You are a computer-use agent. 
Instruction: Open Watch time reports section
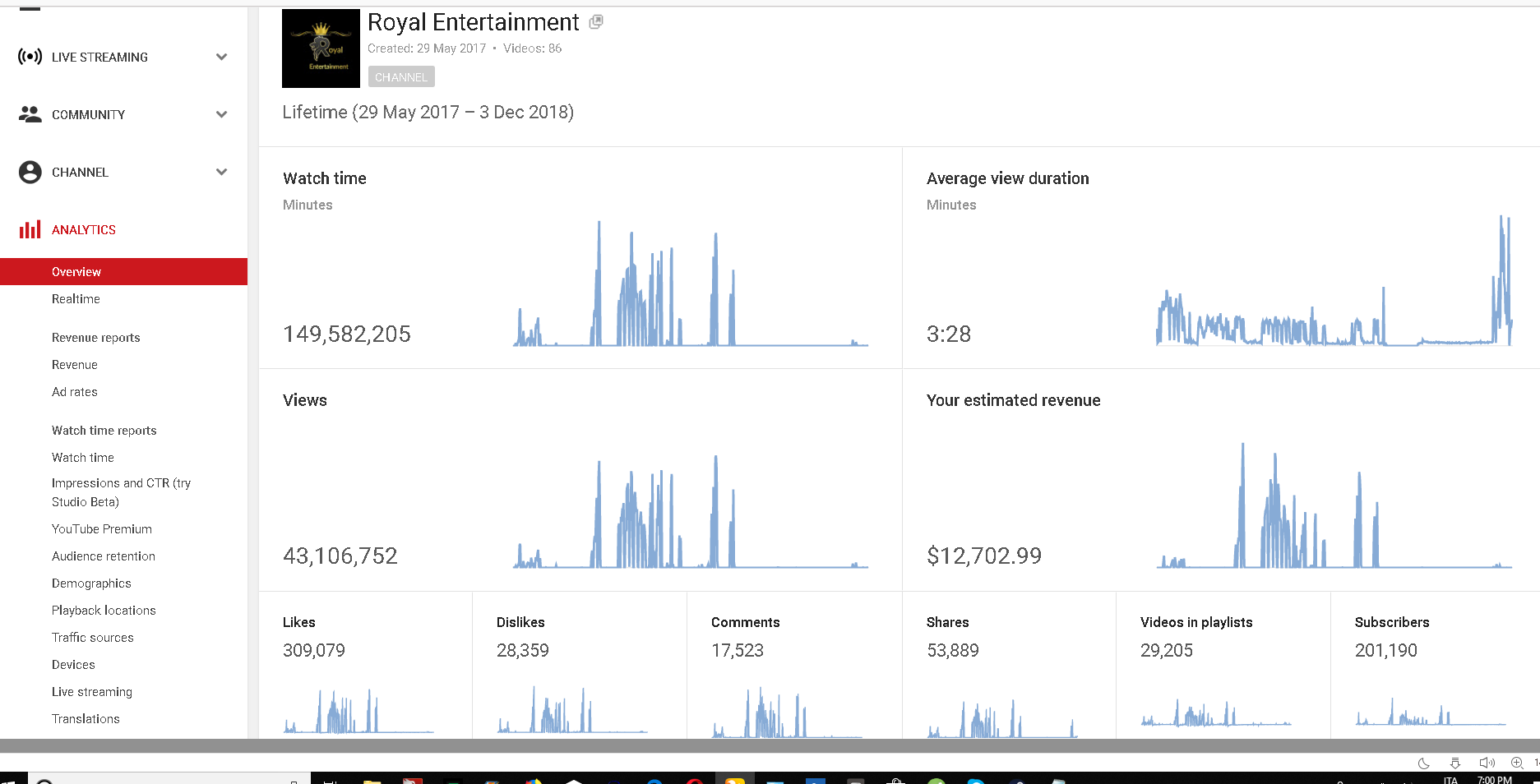[x=104, y=431]
